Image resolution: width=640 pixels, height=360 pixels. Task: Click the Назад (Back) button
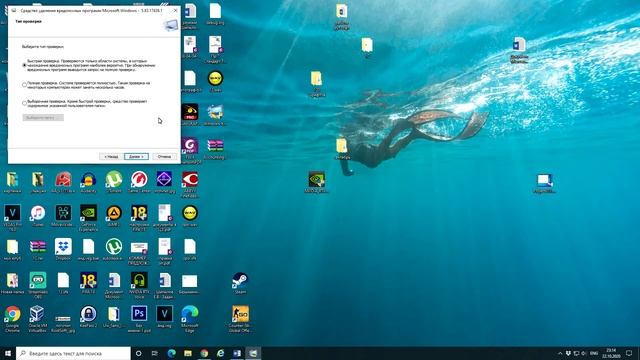(x=111, y=157)
